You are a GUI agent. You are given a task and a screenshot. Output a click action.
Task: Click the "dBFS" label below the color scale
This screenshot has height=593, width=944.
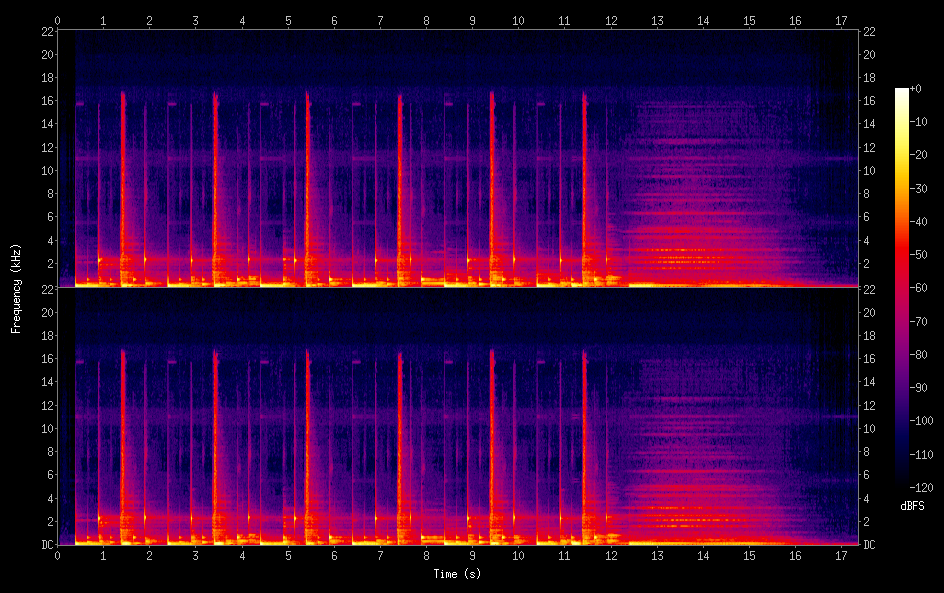tap(912, 507)
